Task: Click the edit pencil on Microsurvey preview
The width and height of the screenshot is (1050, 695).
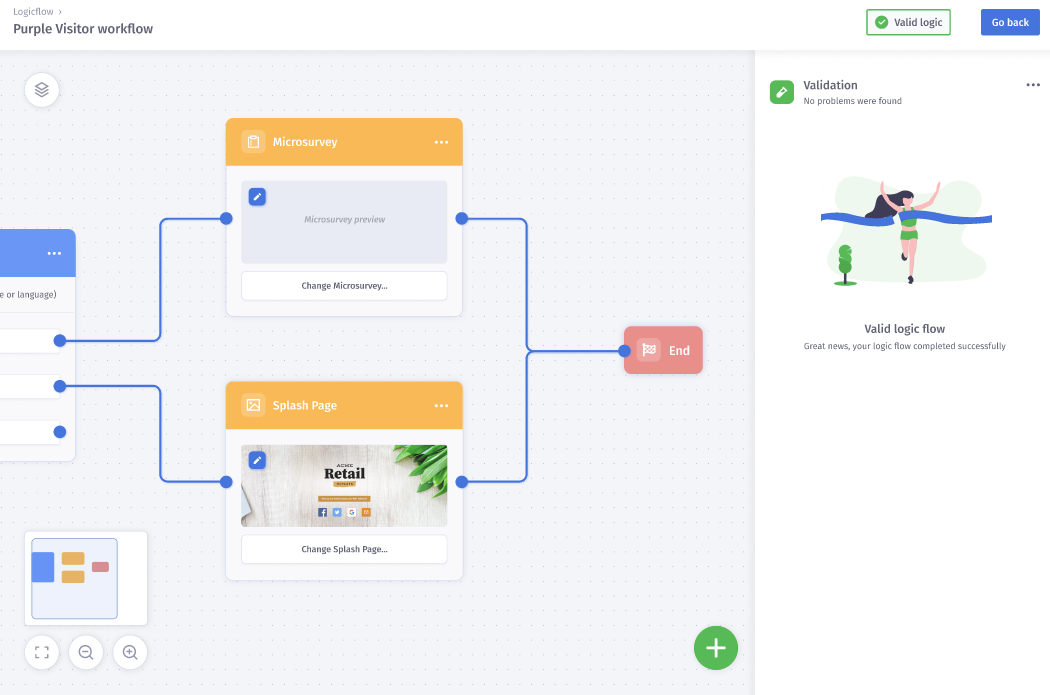Action: click(x=257, y=196)
